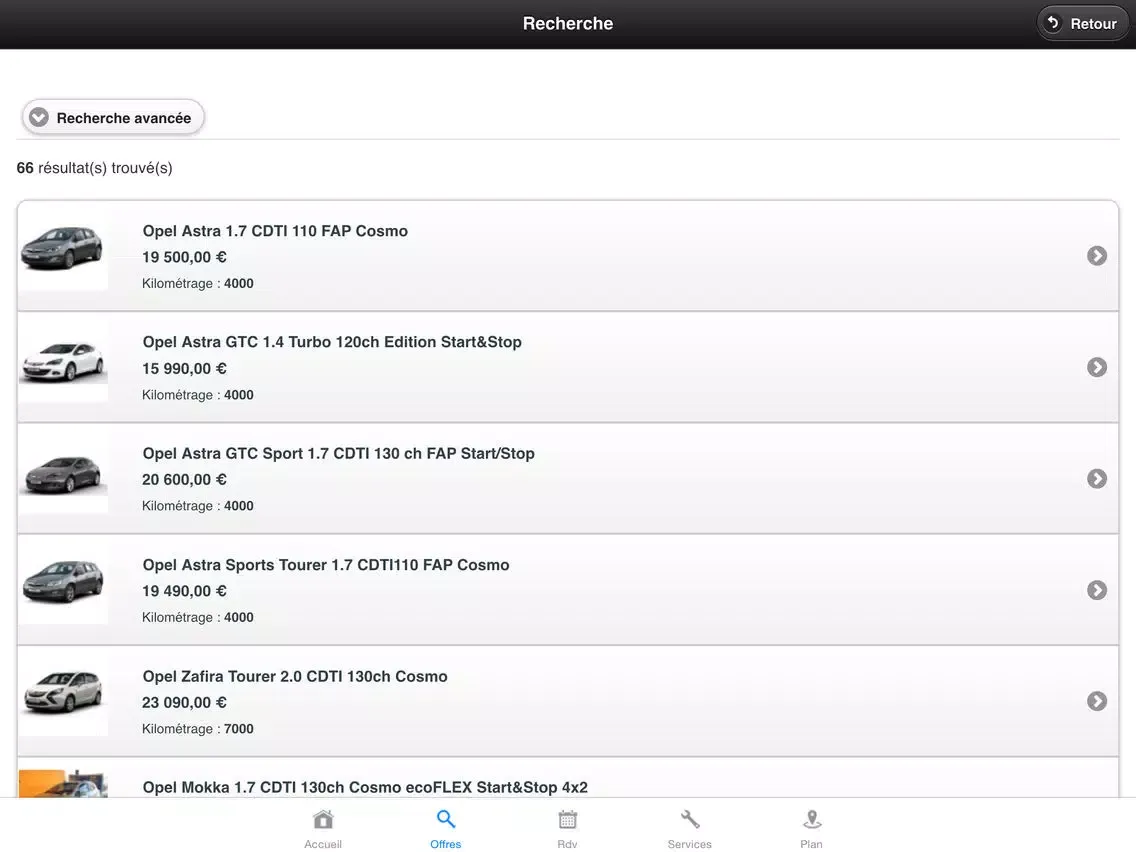View white Astra GTC 1.4 Turbo thumbnail
The height and width of the screenshot is (852, 1136).
click(x=64, y=360)
